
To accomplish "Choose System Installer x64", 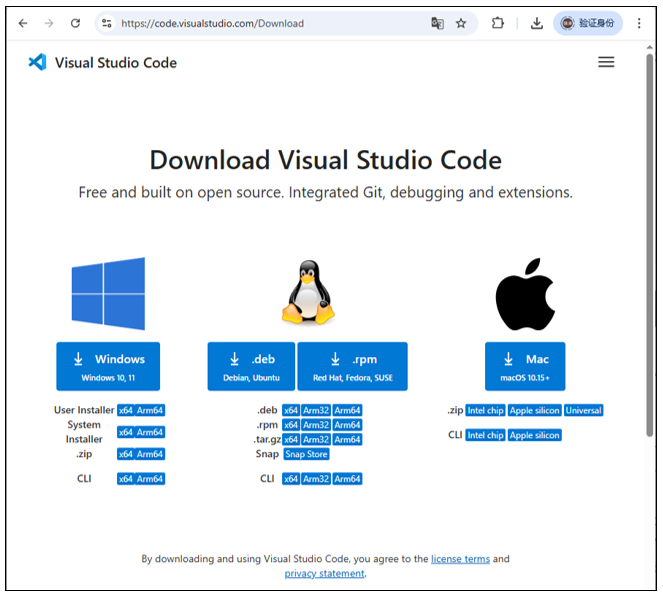I will 126,432.
